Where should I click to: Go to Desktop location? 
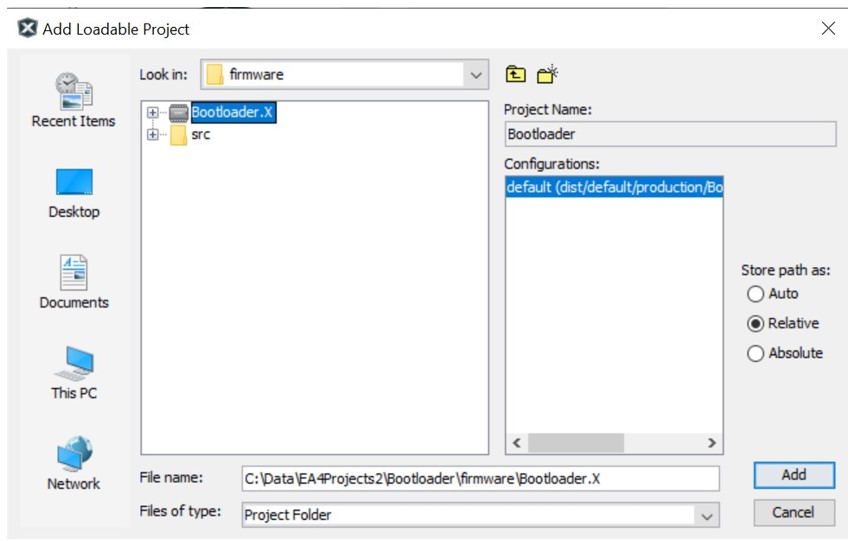click(x=74, y=193)
